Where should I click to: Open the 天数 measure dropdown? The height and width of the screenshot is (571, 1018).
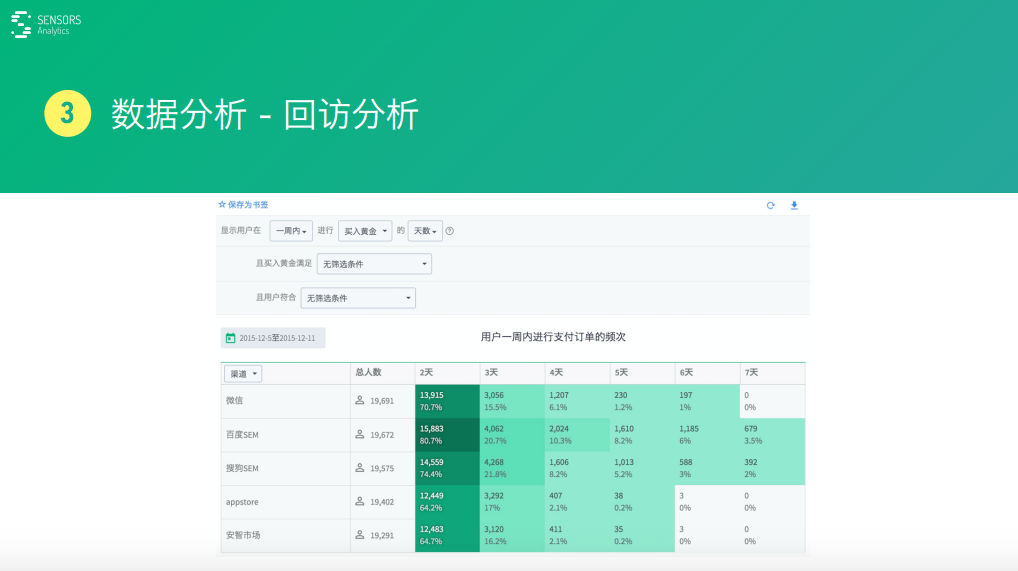[x=425, y=231]
